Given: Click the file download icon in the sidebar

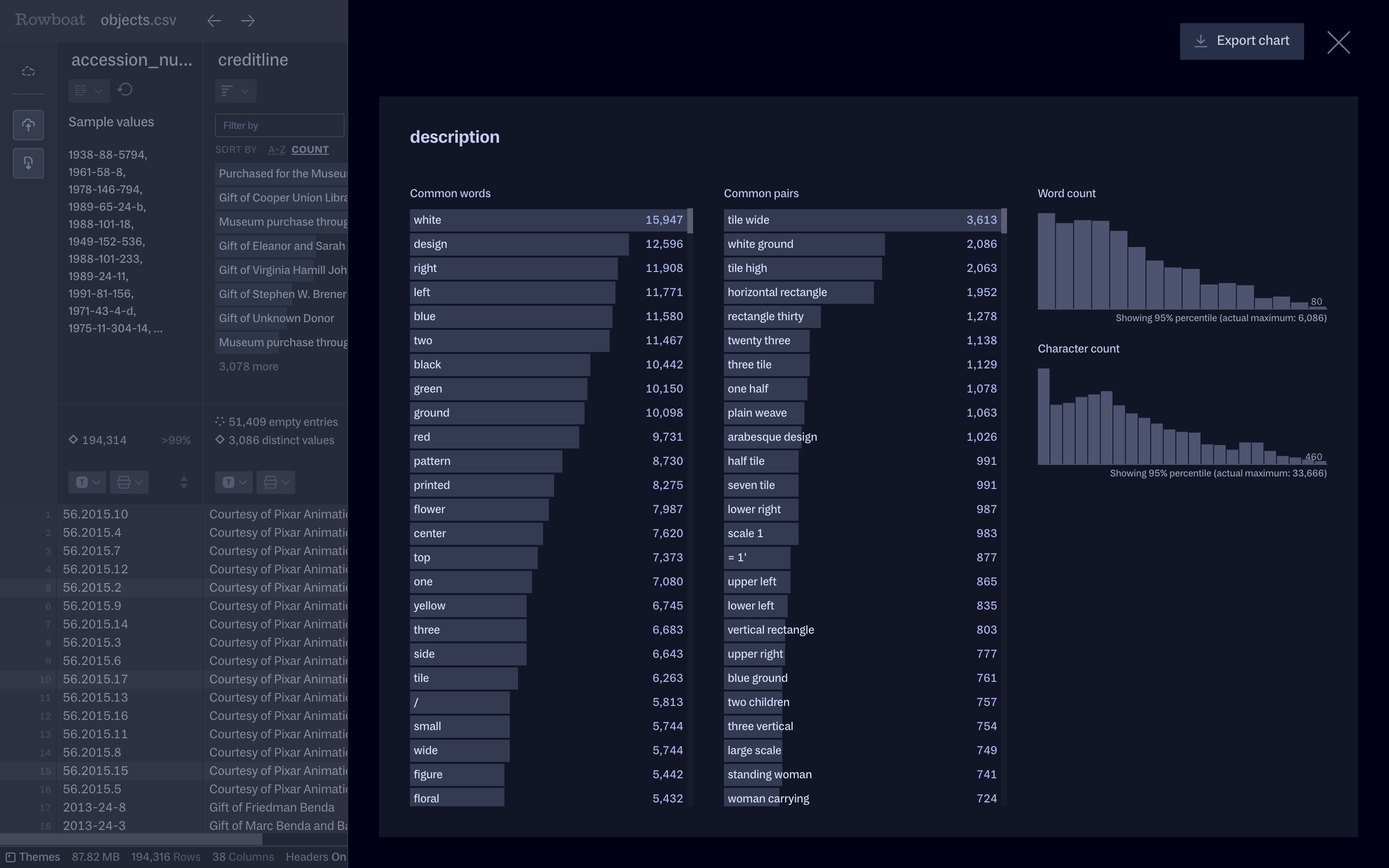Looking at the screenshot, I should (x=28, y=163).
